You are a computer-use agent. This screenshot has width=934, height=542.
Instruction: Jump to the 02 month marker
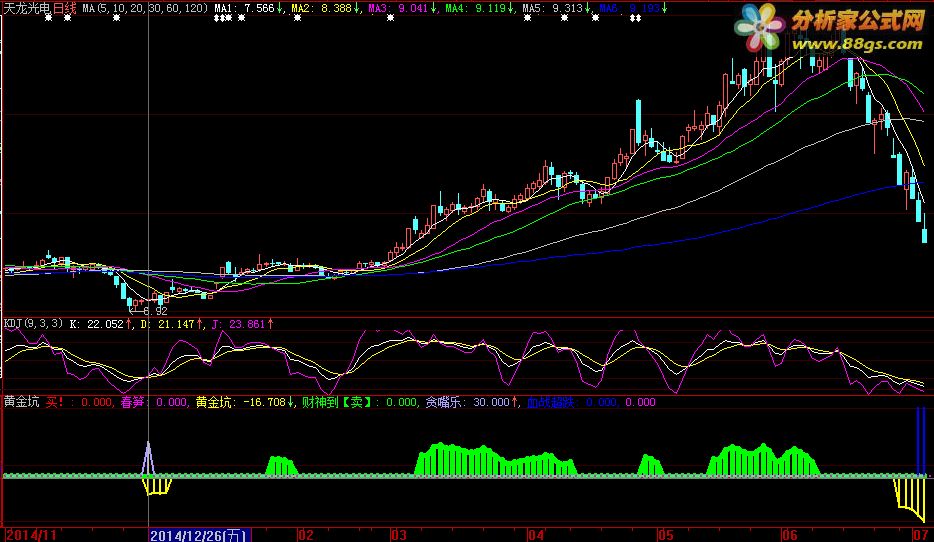(306, 534)
